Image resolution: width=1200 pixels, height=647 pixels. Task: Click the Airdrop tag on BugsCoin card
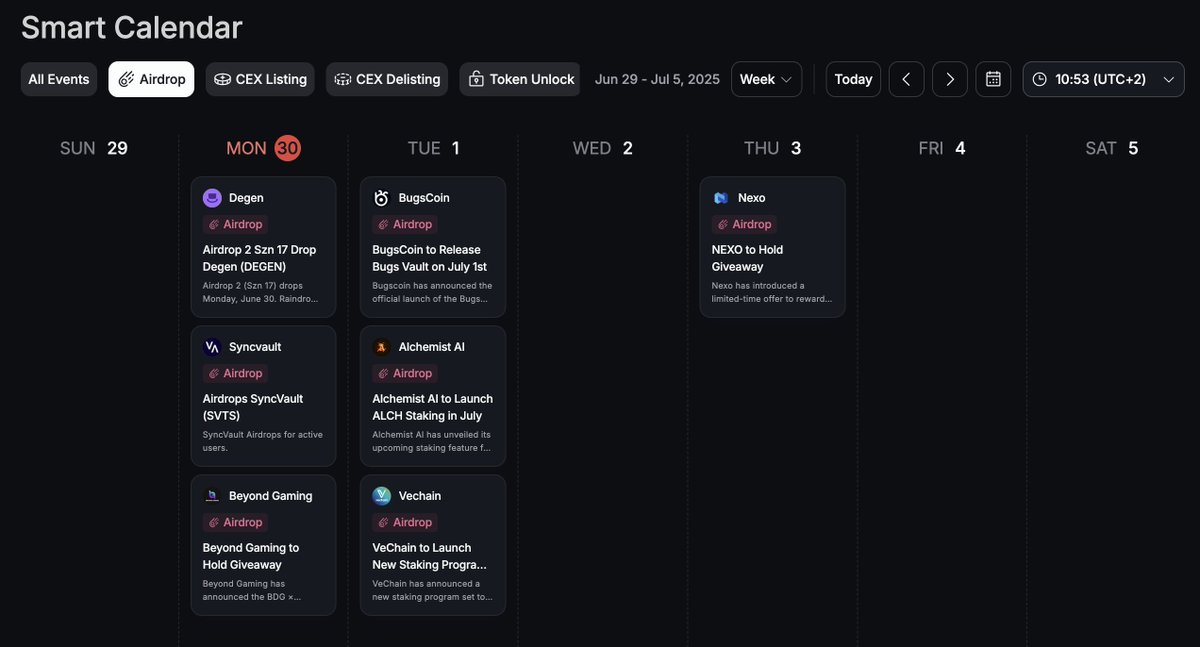(405, 224)
